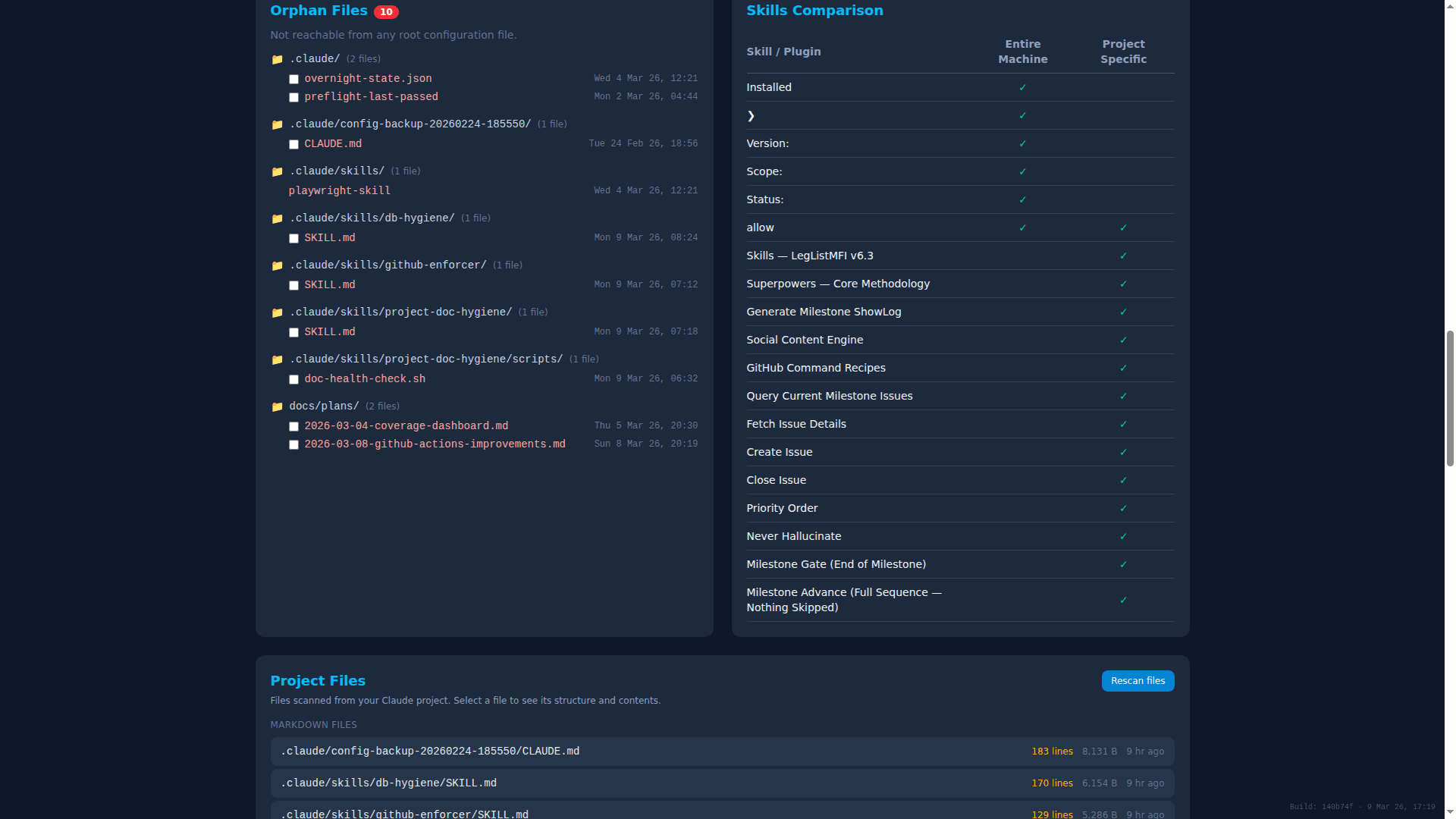Viewport: 1456px width, 819px height.
Task: Open the preflight-last-passed file
Action: 371,96
